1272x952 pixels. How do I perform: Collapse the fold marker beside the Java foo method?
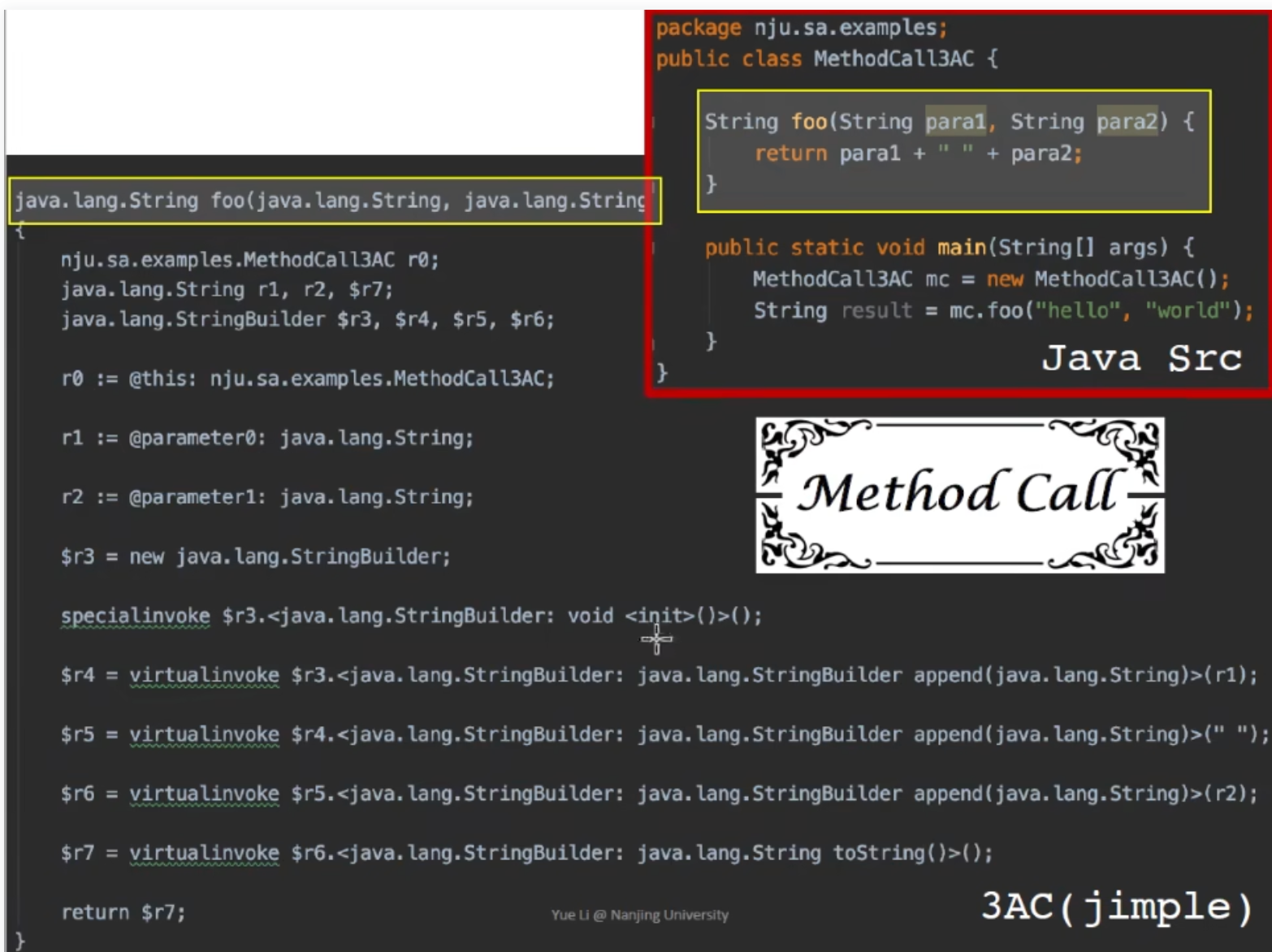click(x=654, y=123)
